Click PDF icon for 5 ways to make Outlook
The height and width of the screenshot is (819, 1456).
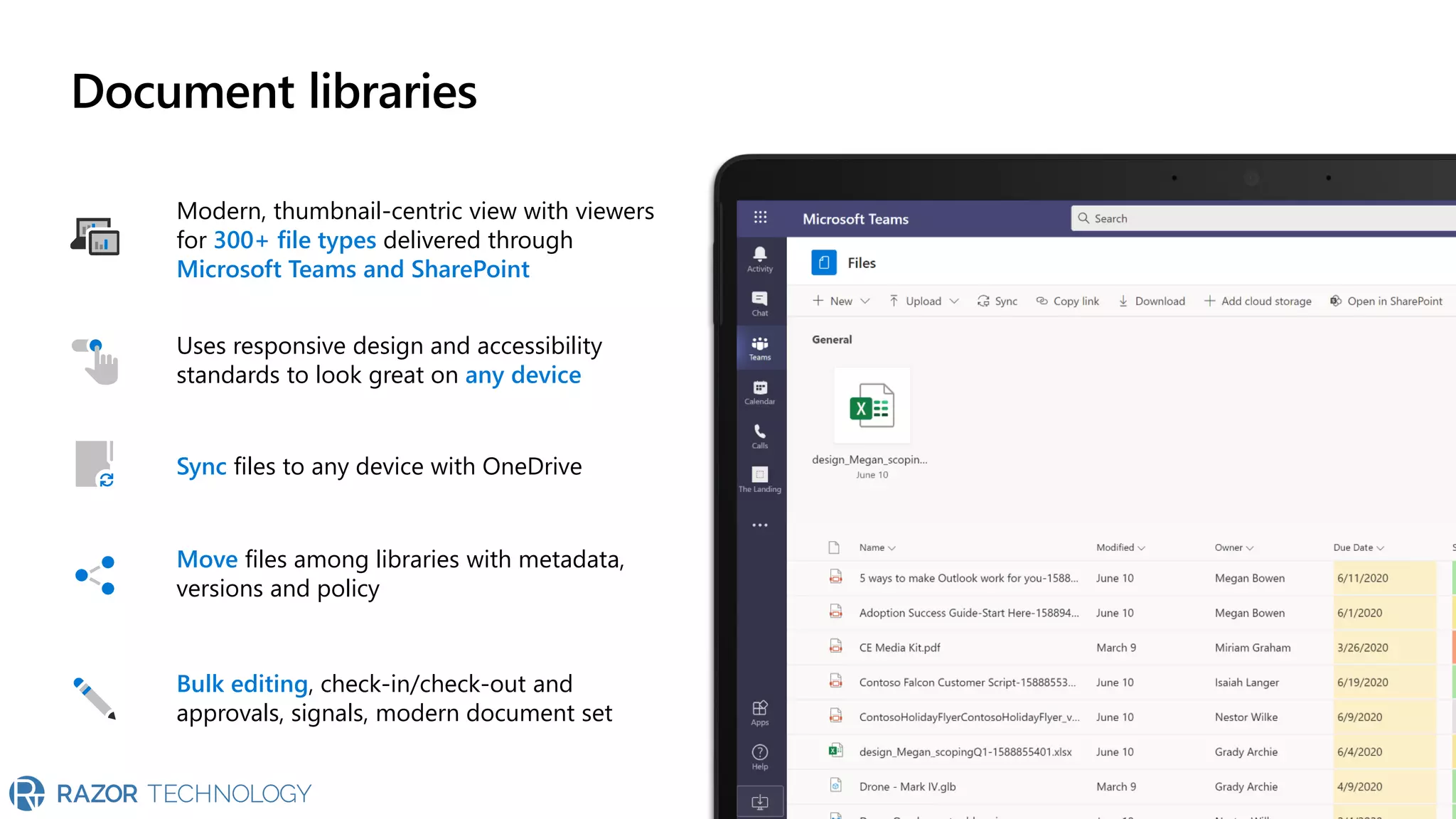(836, 577)
